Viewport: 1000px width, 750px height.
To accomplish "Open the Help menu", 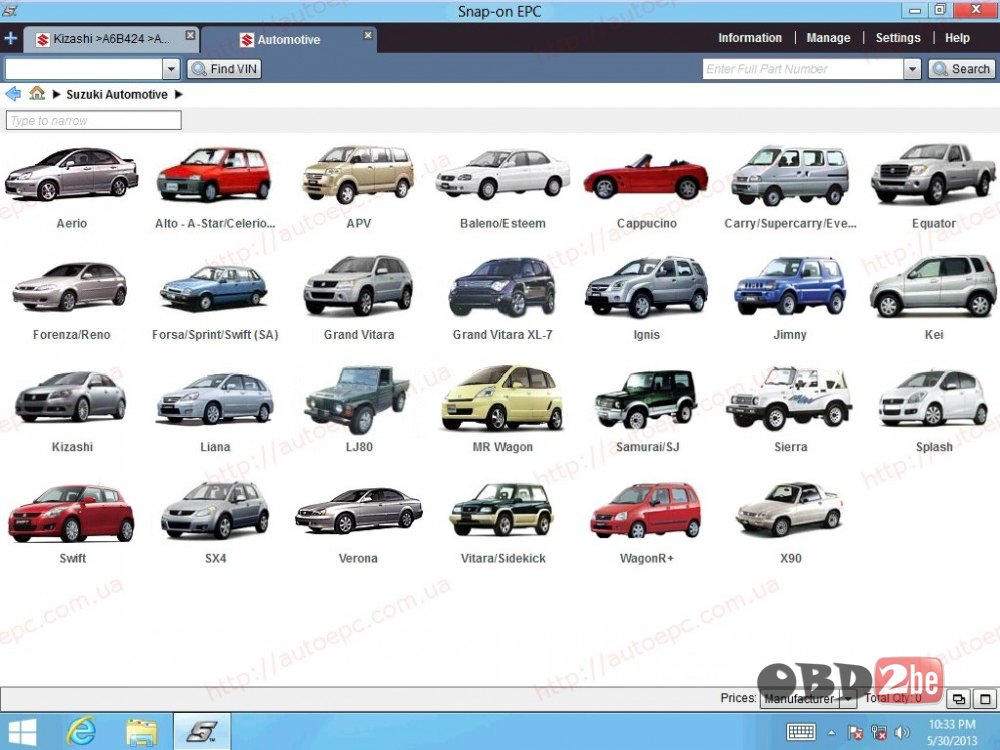I will [x=957, y=38].
